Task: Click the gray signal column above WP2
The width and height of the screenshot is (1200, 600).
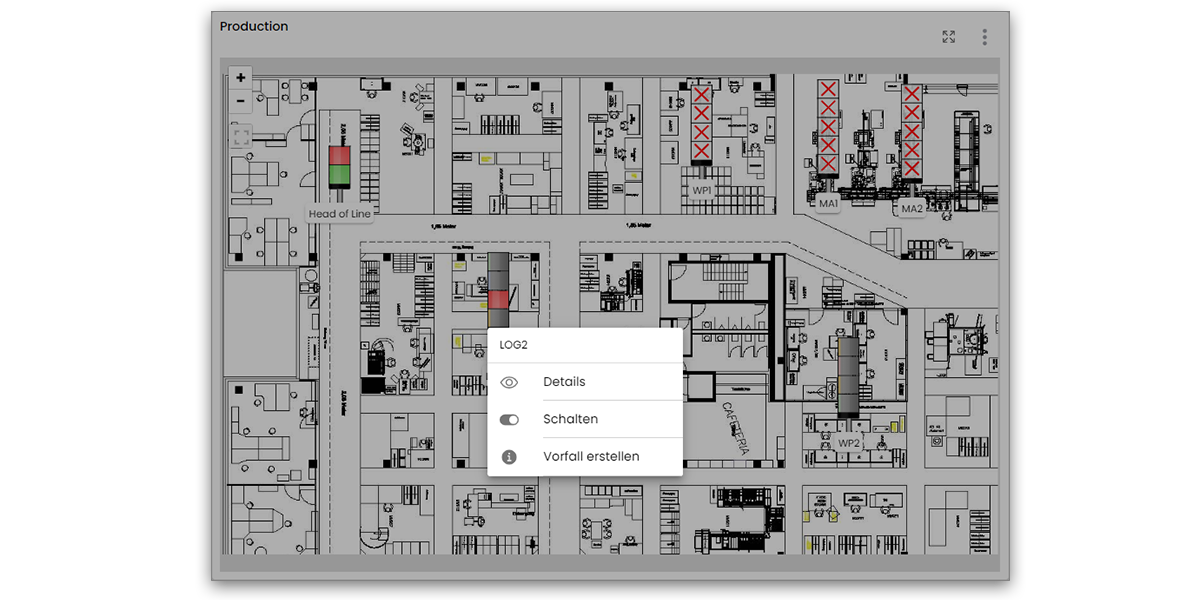Action: pyautogui.click(x=849, y=377)
